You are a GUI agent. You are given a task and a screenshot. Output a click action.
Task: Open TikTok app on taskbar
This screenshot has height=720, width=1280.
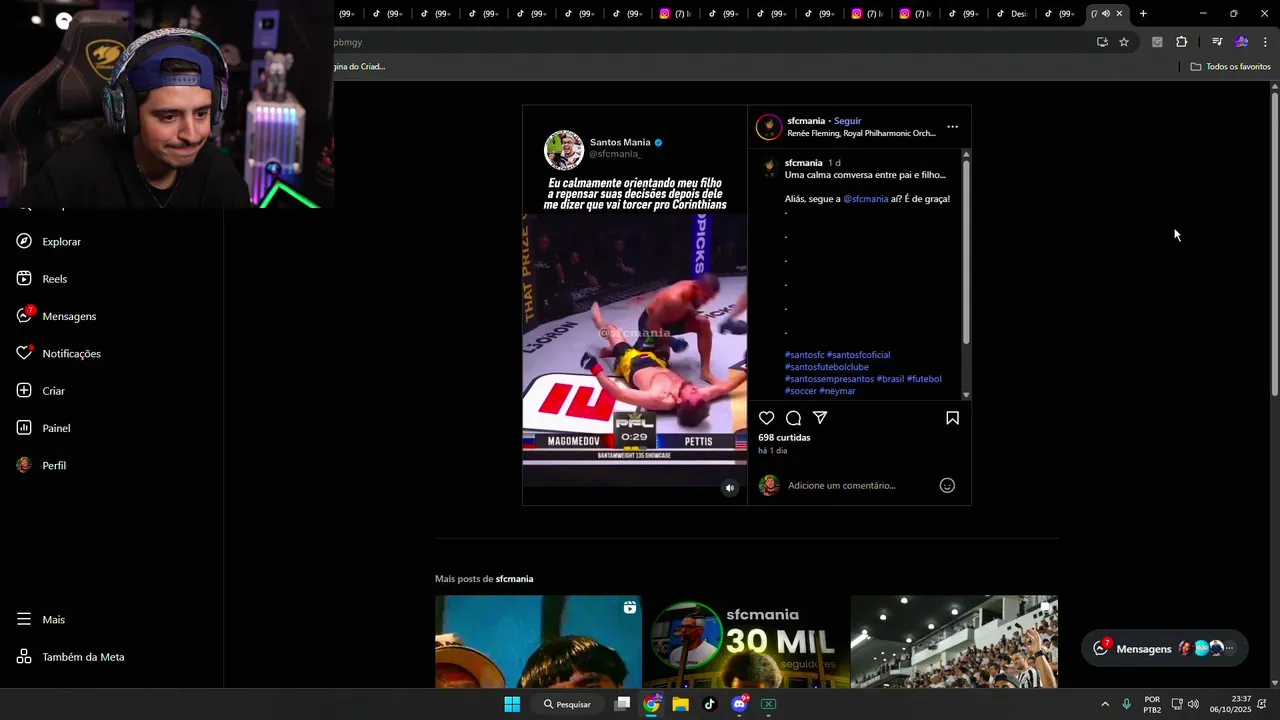click(709, 704)
